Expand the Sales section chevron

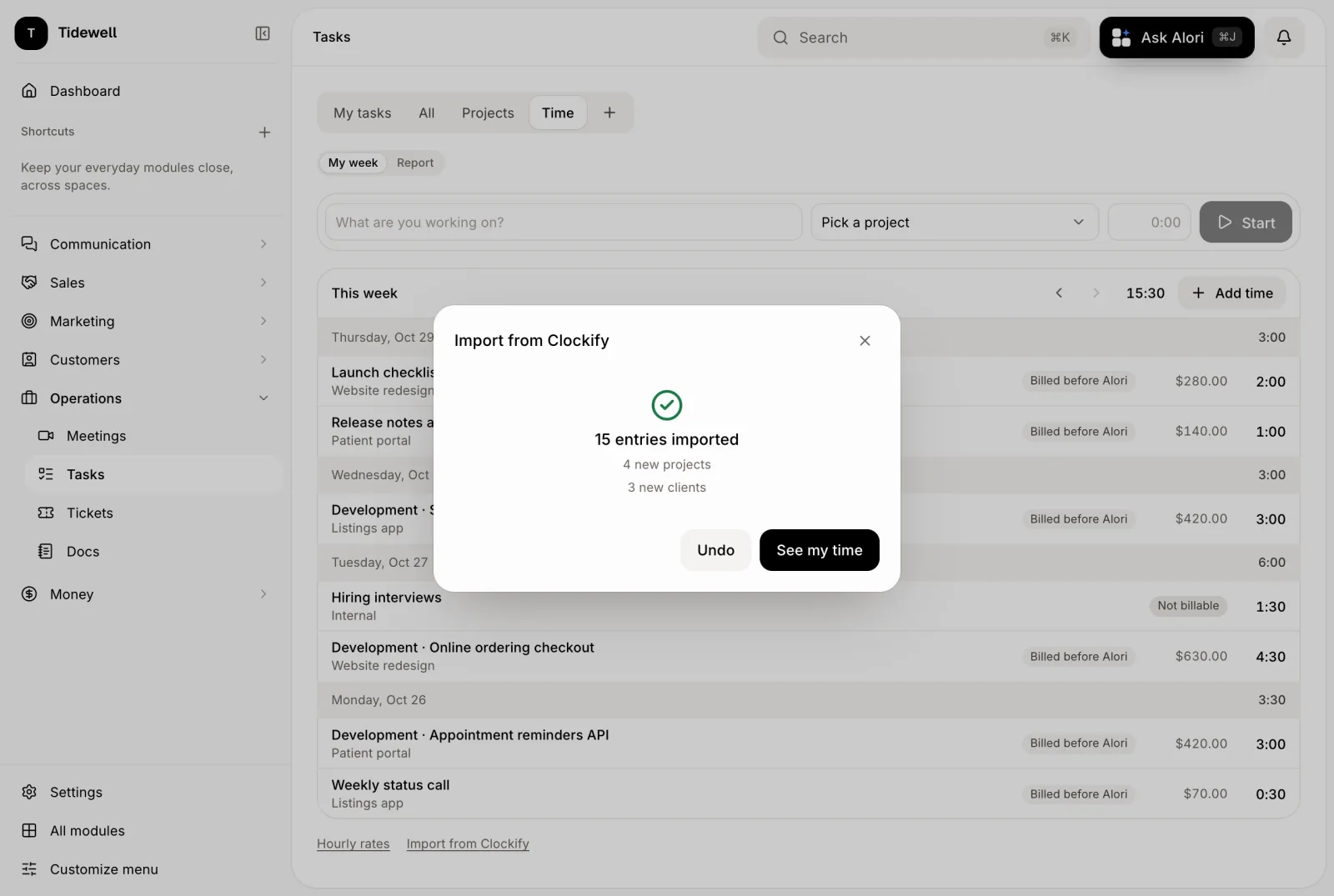[263, 283]
